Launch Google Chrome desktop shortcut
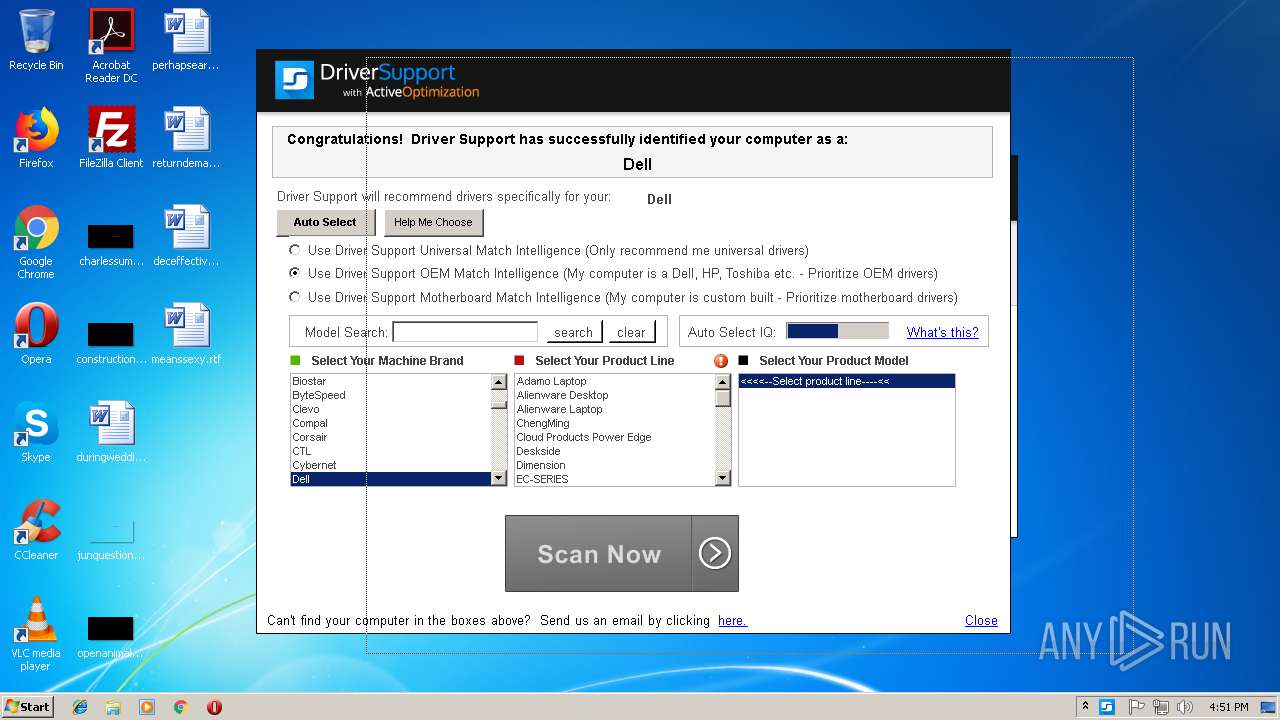1280x720 pixels. click(36, 241)
